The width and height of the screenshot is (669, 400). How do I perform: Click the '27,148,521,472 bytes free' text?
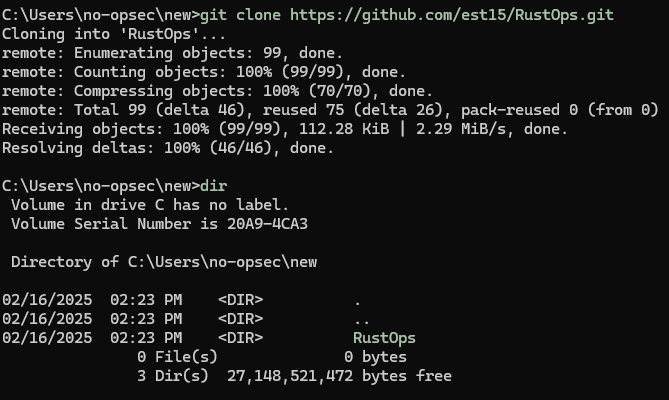(x=339, y=376)
